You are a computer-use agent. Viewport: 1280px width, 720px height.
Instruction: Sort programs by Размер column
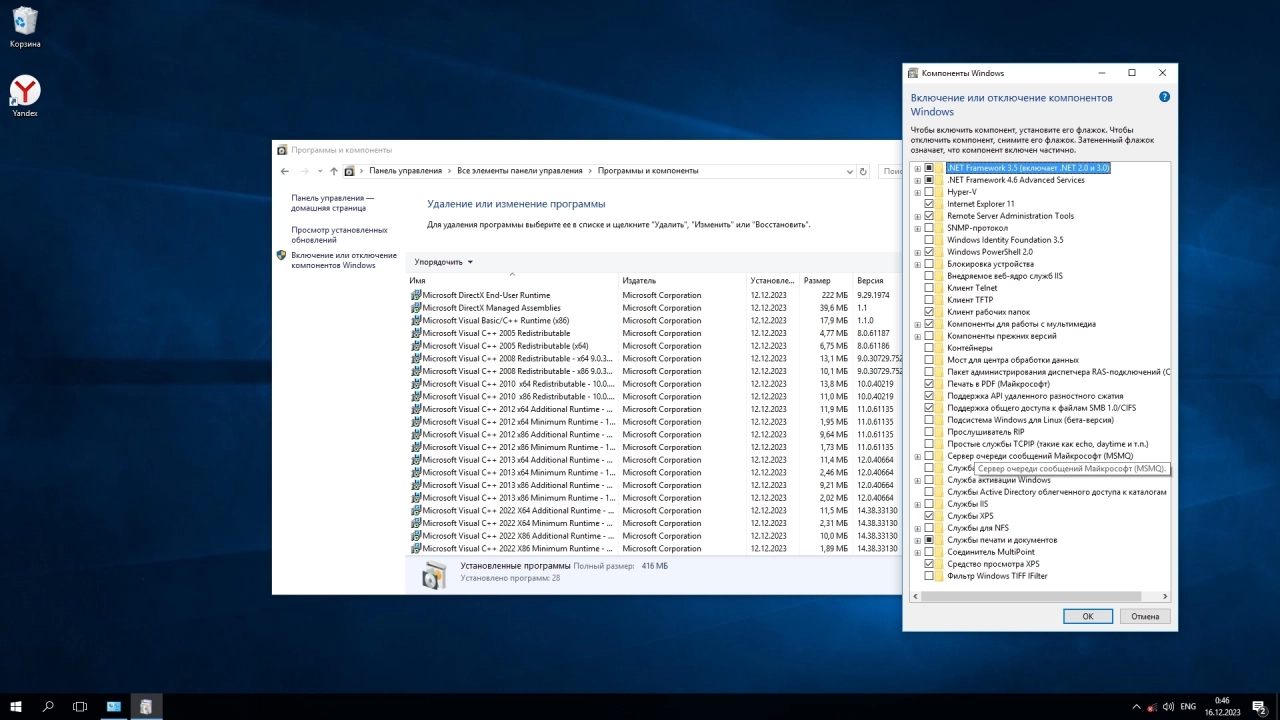click(x=826, y=281)
